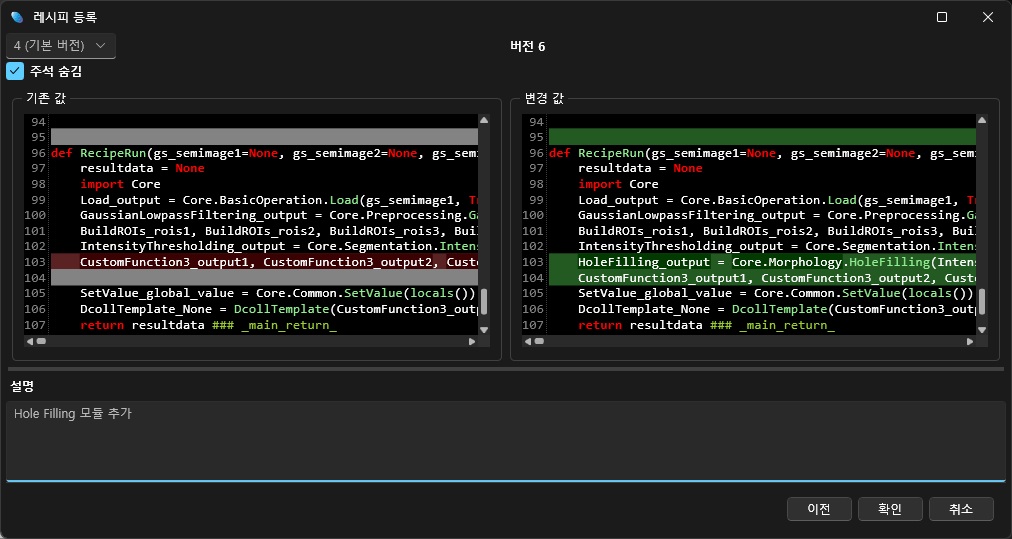Click the 레시피 등록 app icon in title bar
Image resolution: width=1012 pixels, height=539 pixels.
click(16, 17)
